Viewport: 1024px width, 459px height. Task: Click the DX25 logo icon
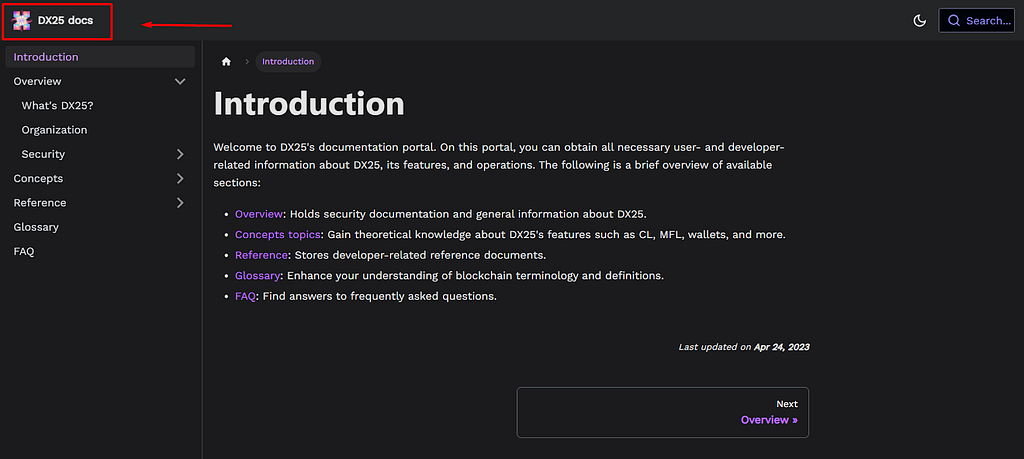point(22,21)
